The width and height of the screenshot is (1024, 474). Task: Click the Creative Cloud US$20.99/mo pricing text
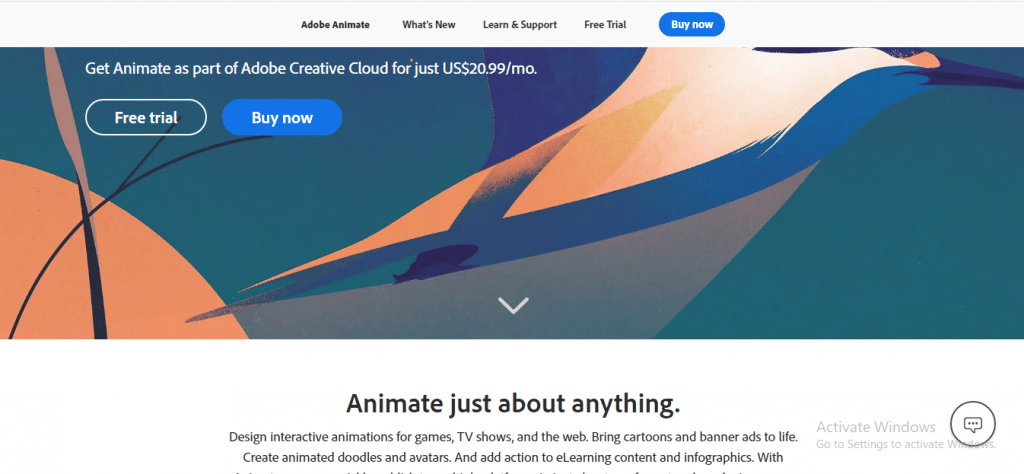click(x=311, y=68)
